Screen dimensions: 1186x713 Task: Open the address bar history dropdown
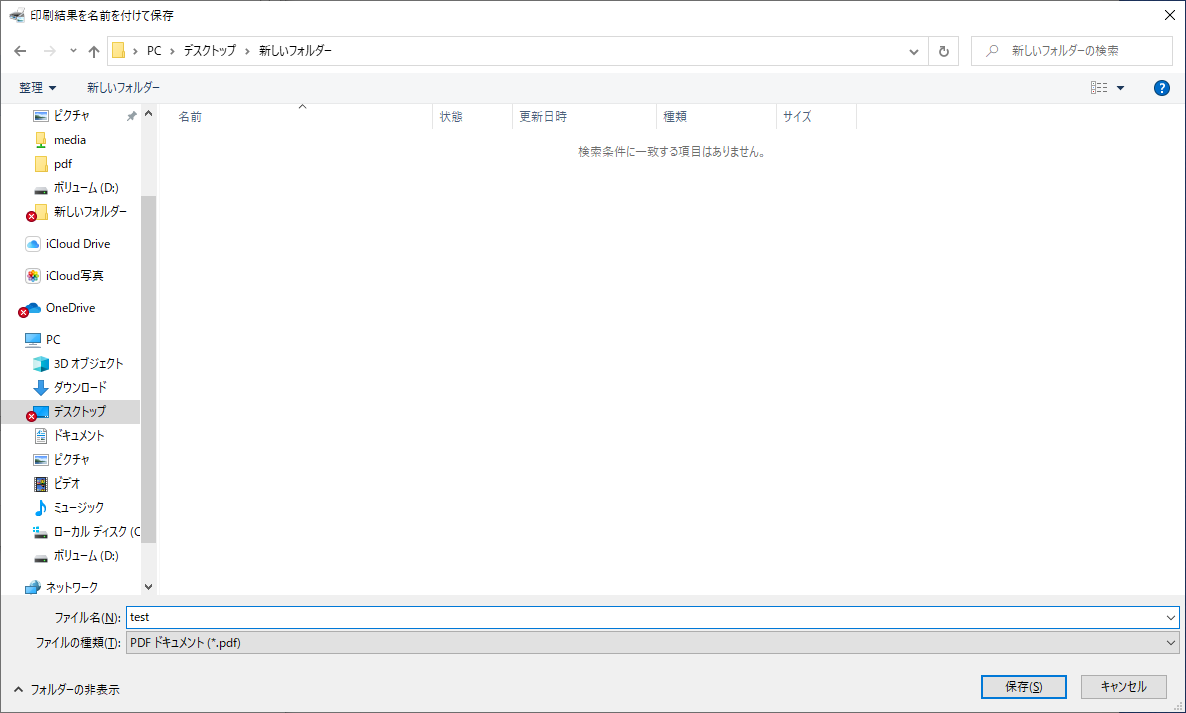(912, 50)
